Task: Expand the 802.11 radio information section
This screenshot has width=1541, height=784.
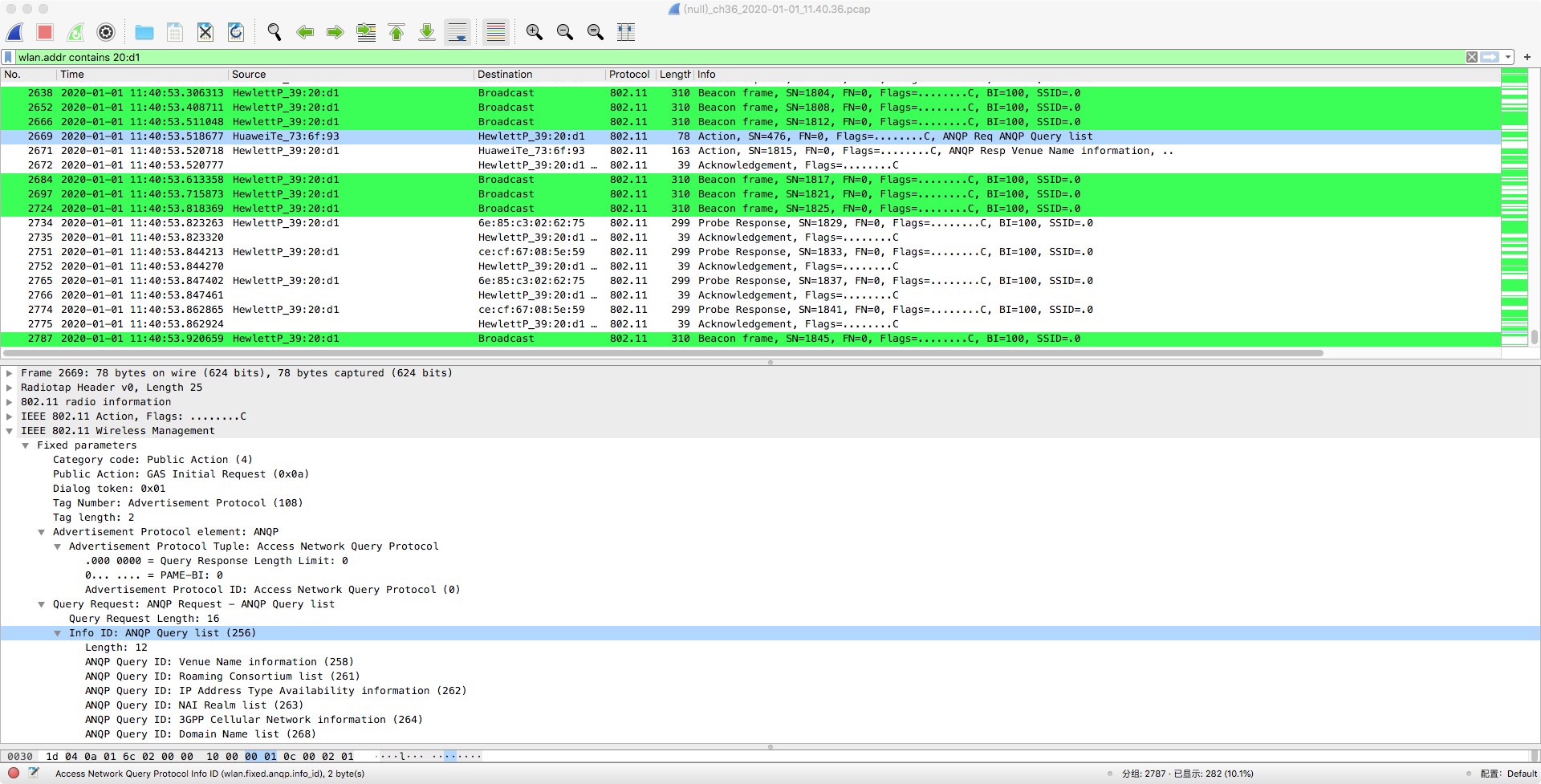Action: [9, 402]
